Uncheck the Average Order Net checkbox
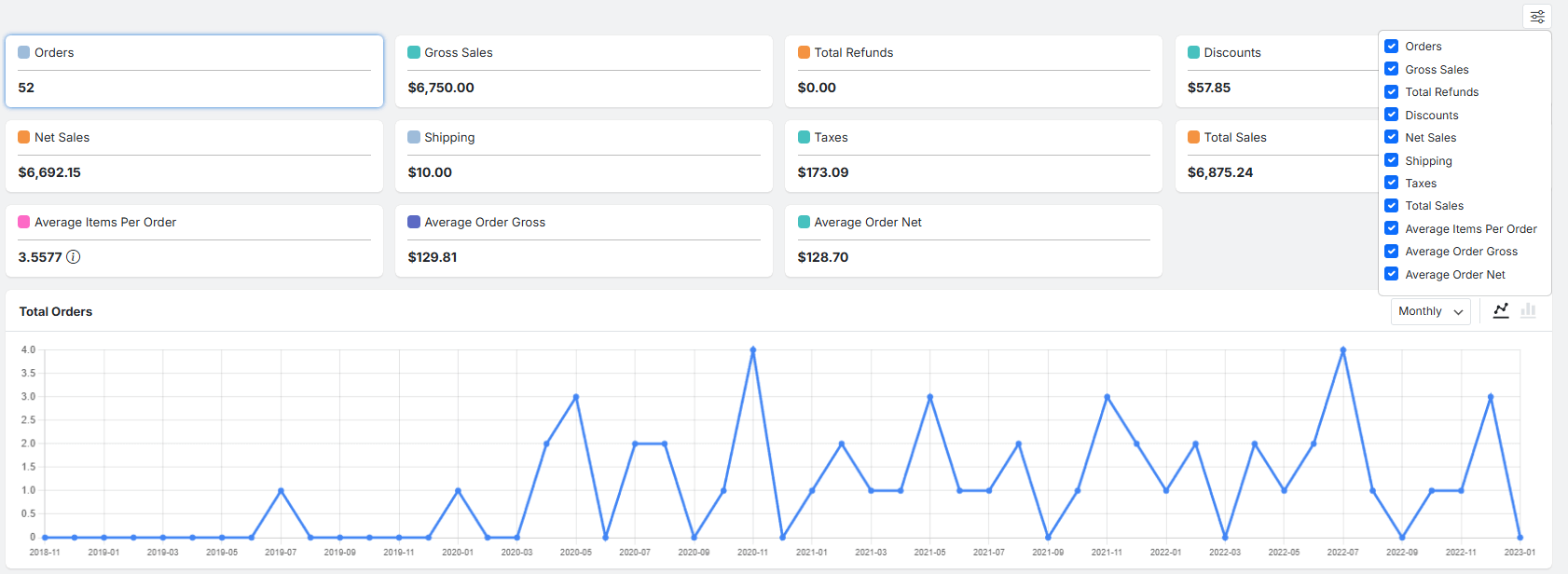Screen dimensions: 1568x574 (x=1391, y=274)
